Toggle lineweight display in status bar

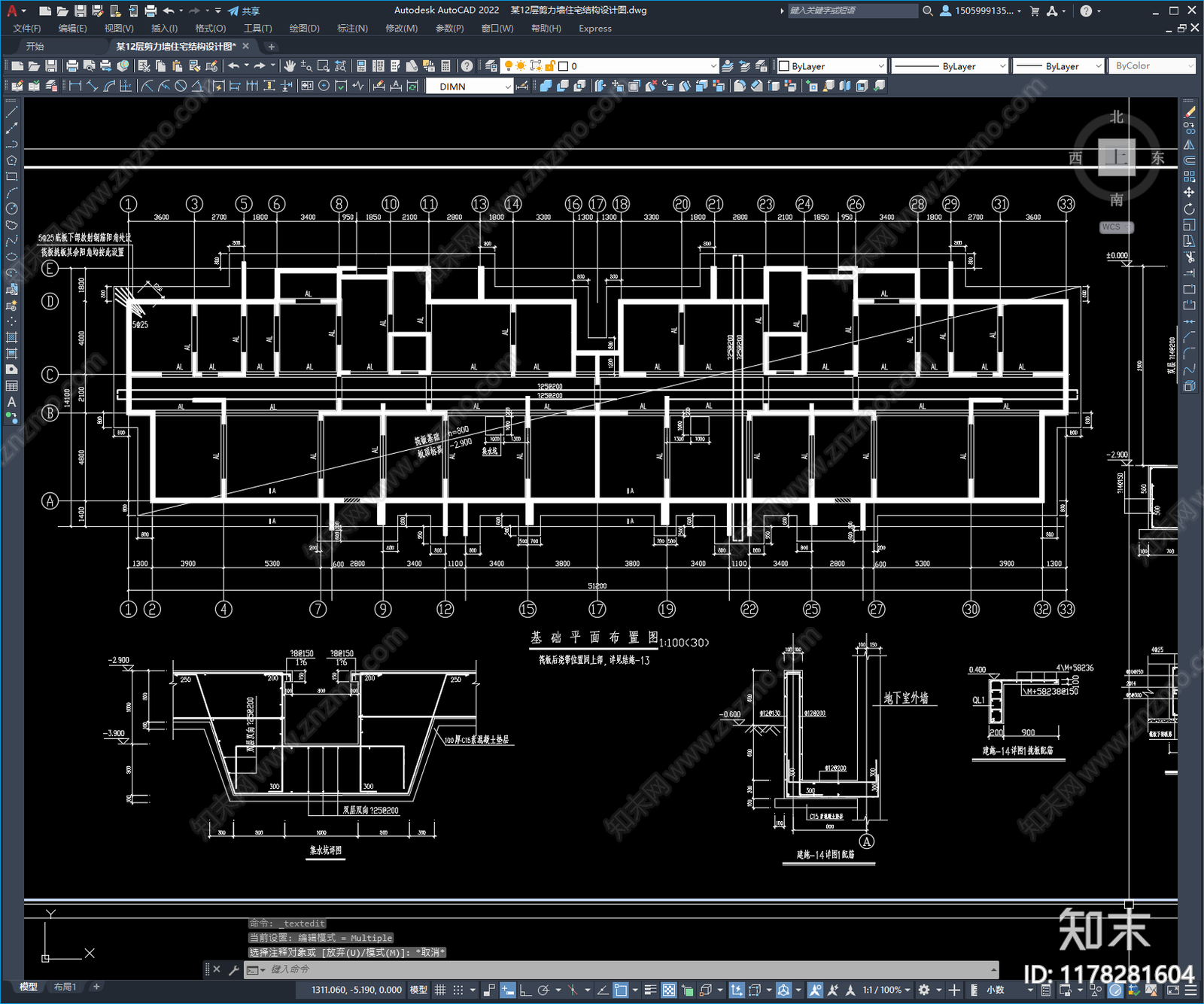tap(651, 990)
